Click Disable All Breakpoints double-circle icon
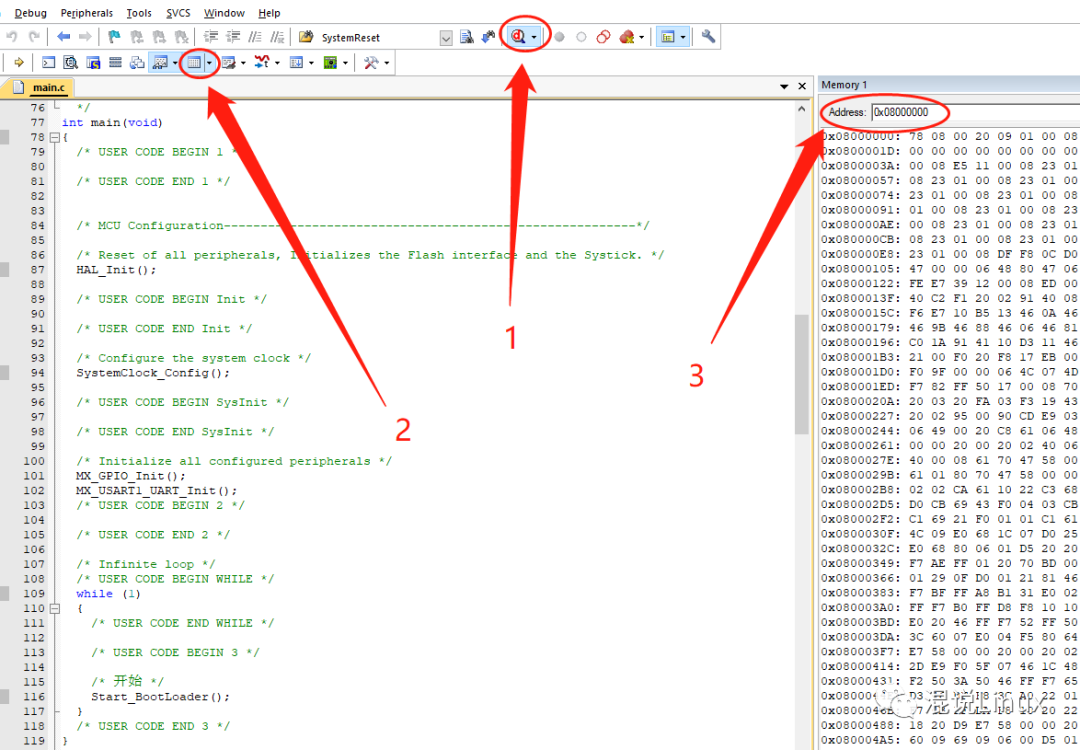Viewport: 1080px width, 750px height. (603, 38)
